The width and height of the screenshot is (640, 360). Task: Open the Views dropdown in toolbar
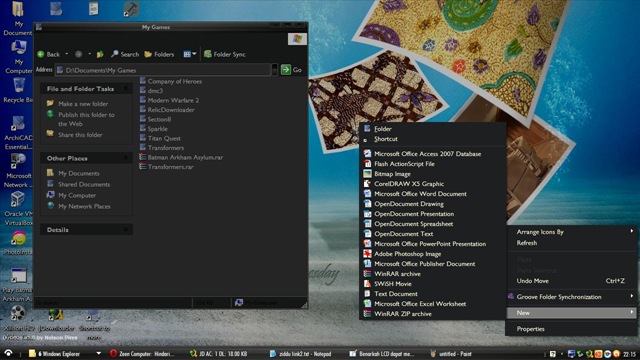tap(189, 54)
